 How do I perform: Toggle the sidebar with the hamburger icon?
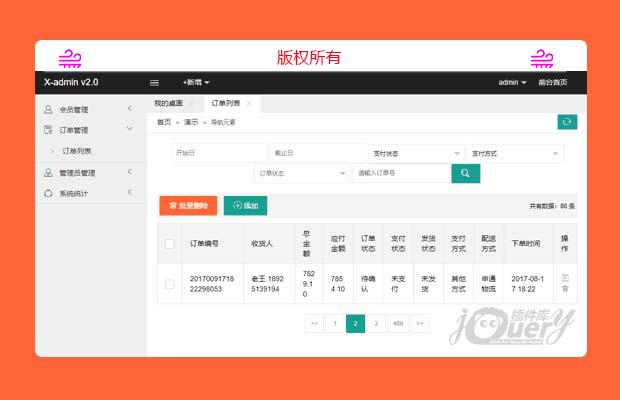click(x=155, y=83)
